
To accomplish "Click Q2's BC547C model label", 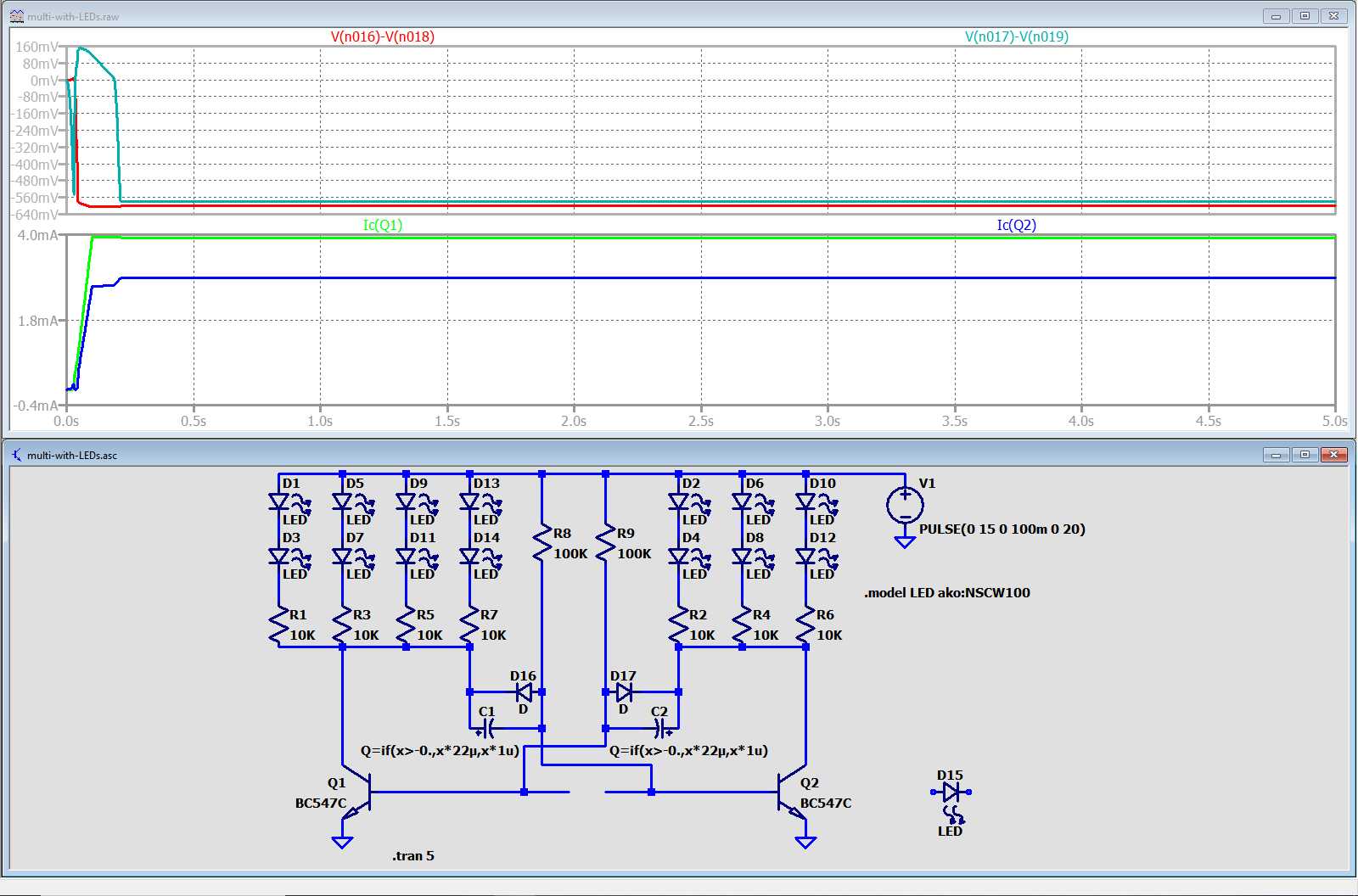I will pos(826,804).
